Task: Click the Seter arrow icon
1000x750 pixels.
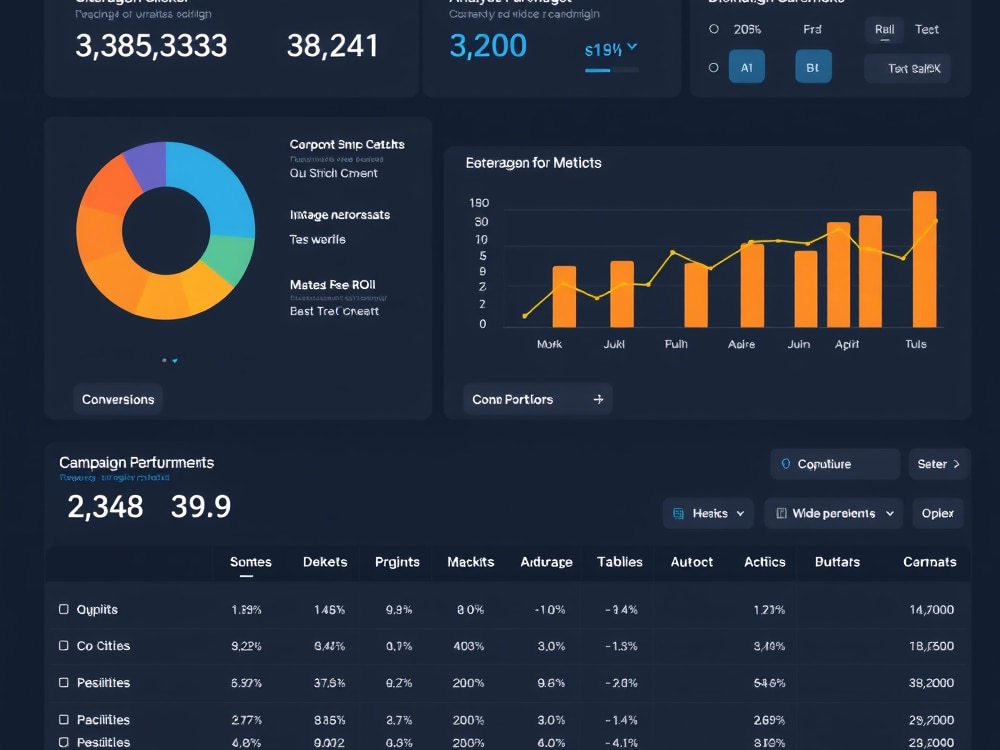Action: click(956, 464)
